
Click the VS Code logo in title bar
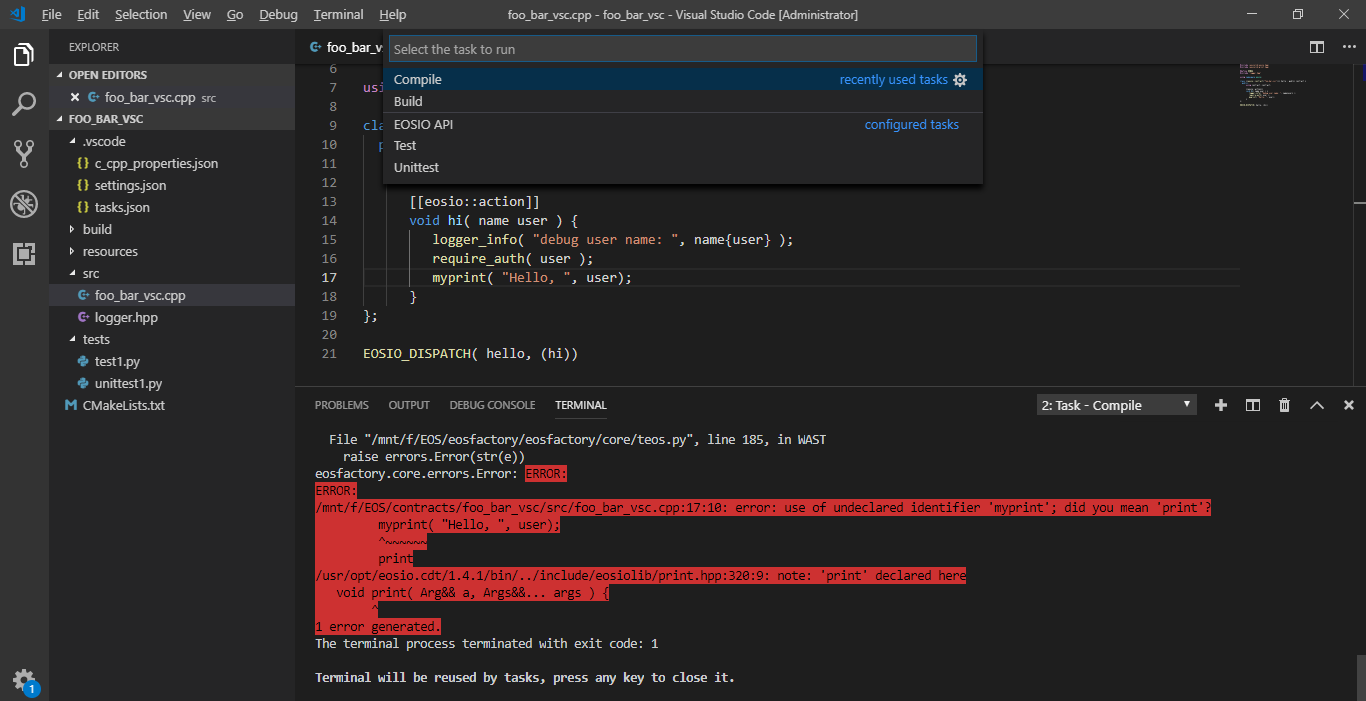coord(17,14)
